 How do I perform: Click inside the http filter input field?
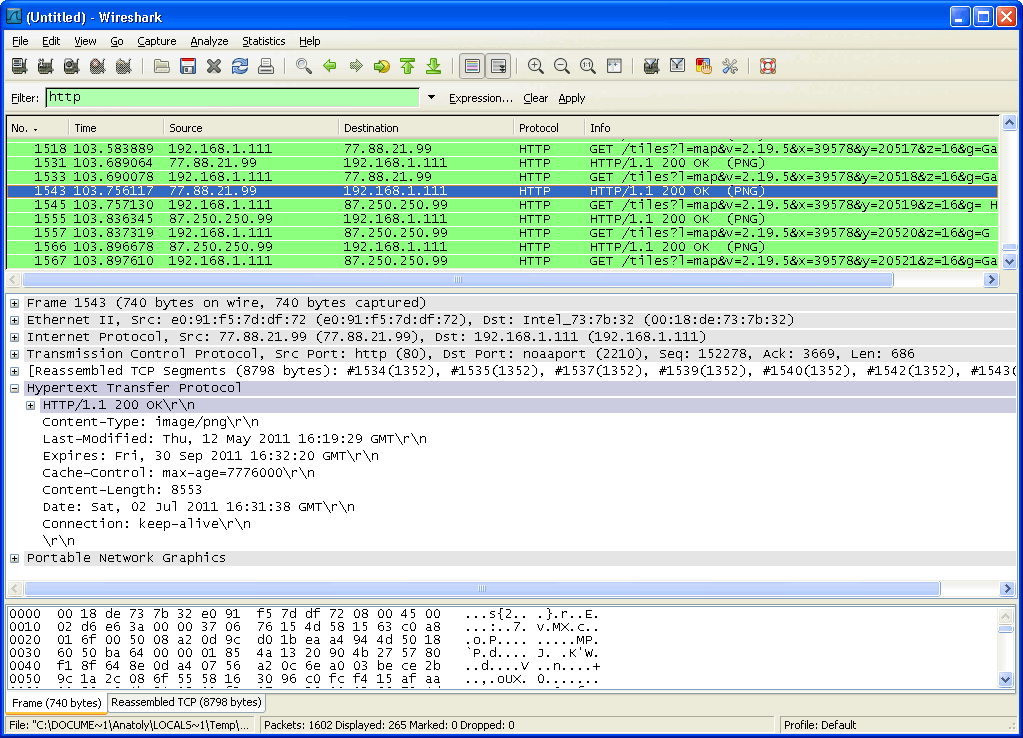point(232,98)
